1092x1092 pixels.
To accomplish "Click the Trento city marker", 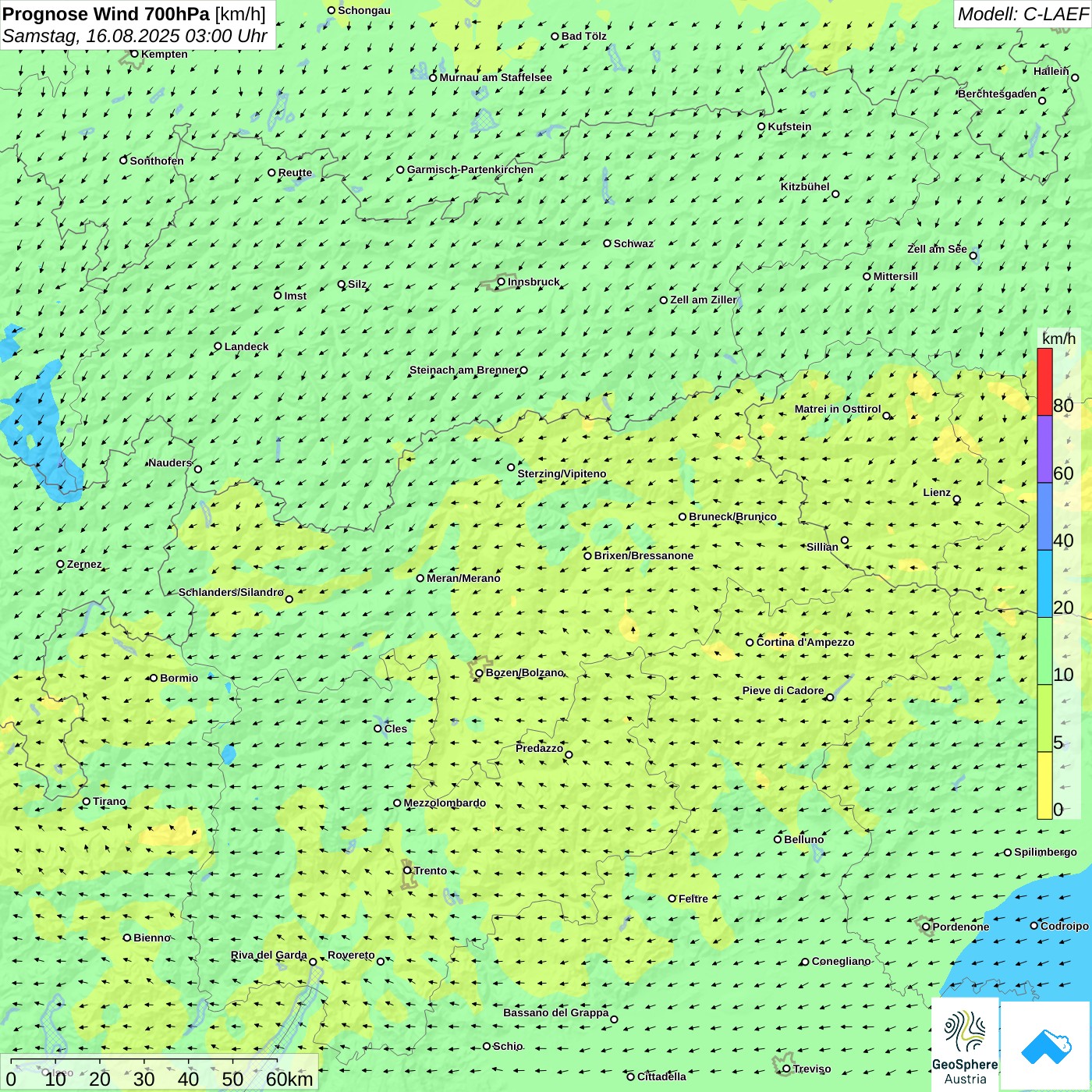I will pyautogui.click(x=407, y=870).
